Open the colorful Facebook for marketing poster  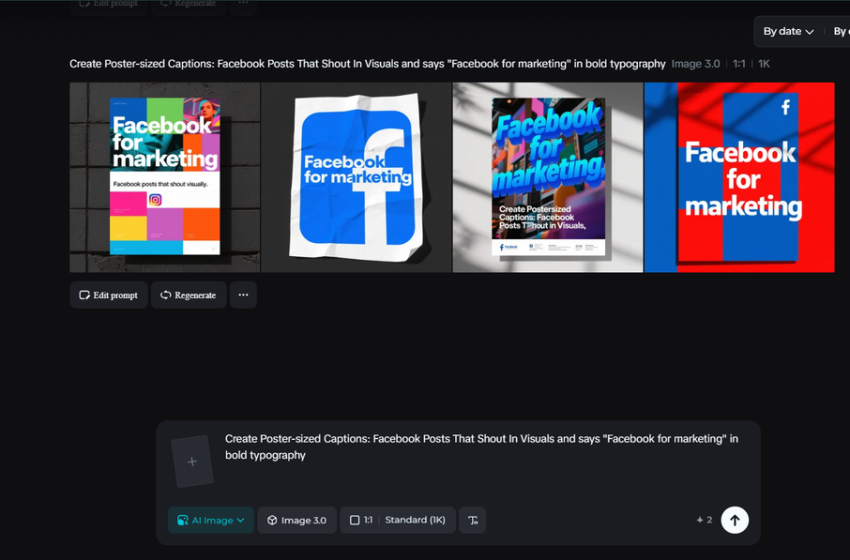[x=165, y=177]
